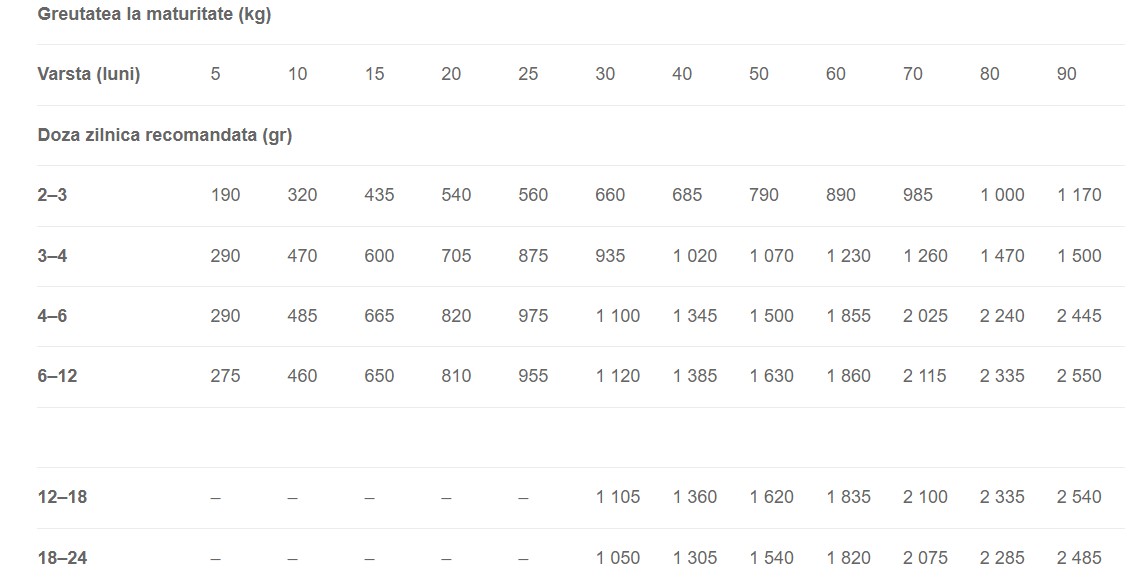Click the 'Greutatea la maturitate (kg)' heading
Image resolution: width=1147 pixels, height=583 pixels.
tap(154, 15)
